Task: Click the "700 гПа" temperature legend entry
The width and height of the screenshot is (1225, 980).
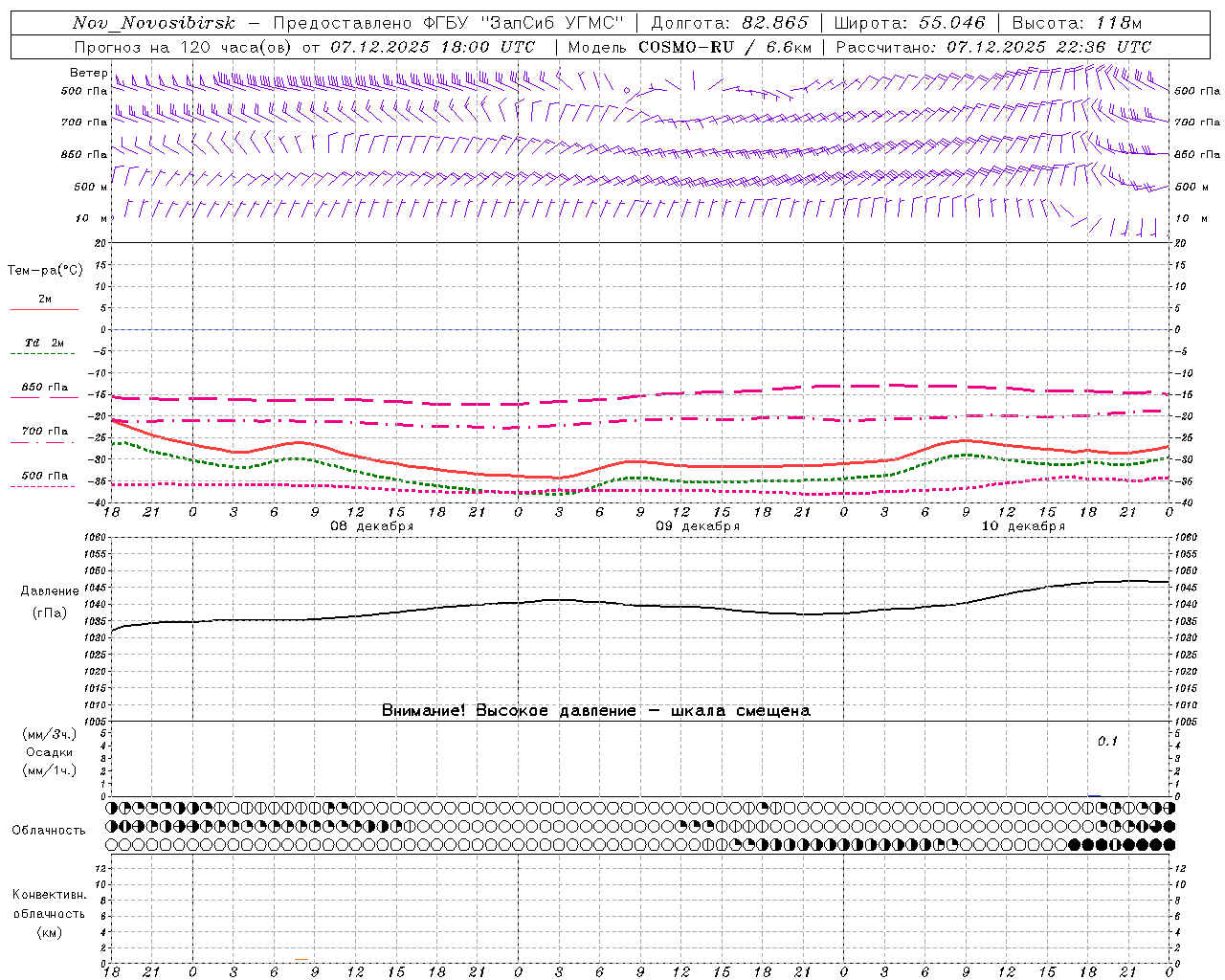Action: (45, 432)
